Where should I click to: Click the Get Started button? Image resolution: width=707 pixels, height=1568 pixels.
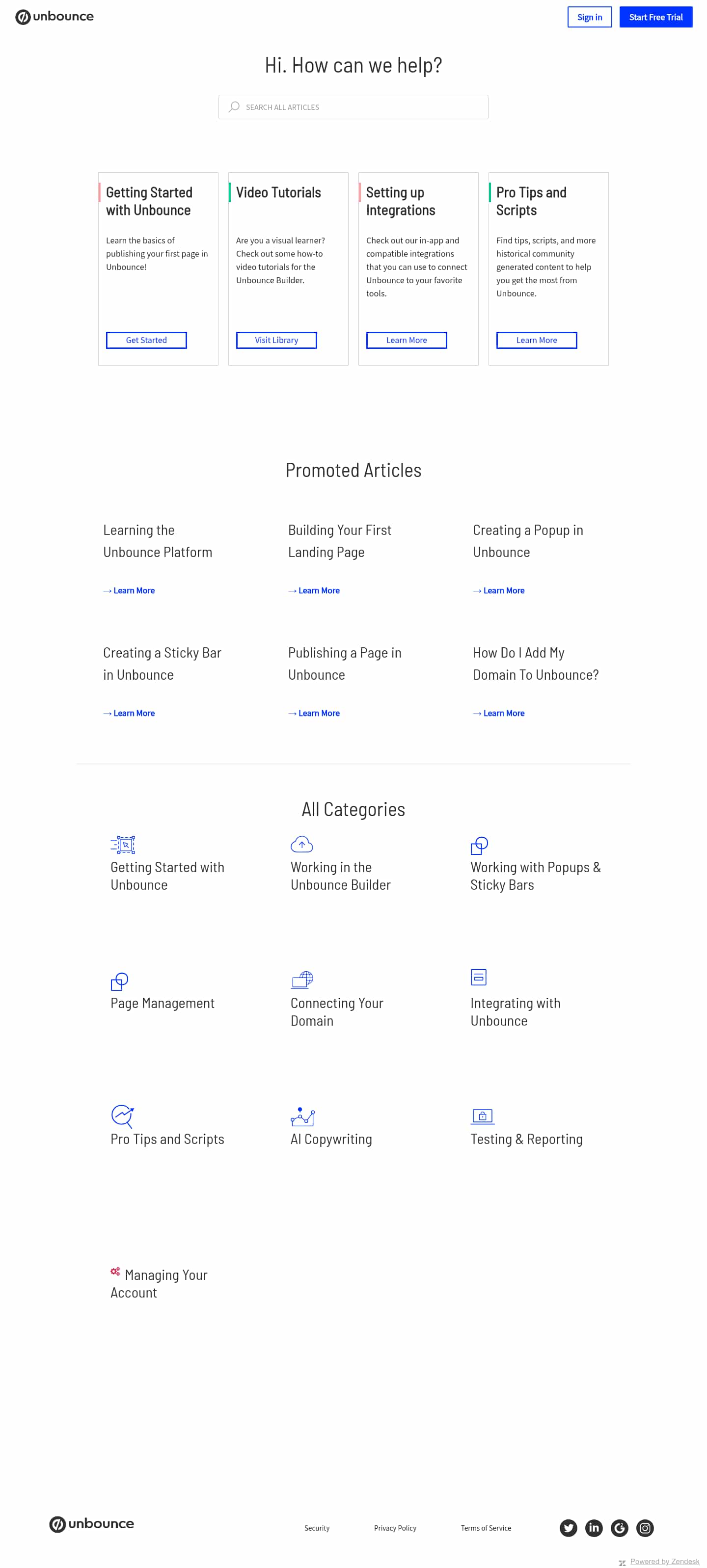point(146,340)
